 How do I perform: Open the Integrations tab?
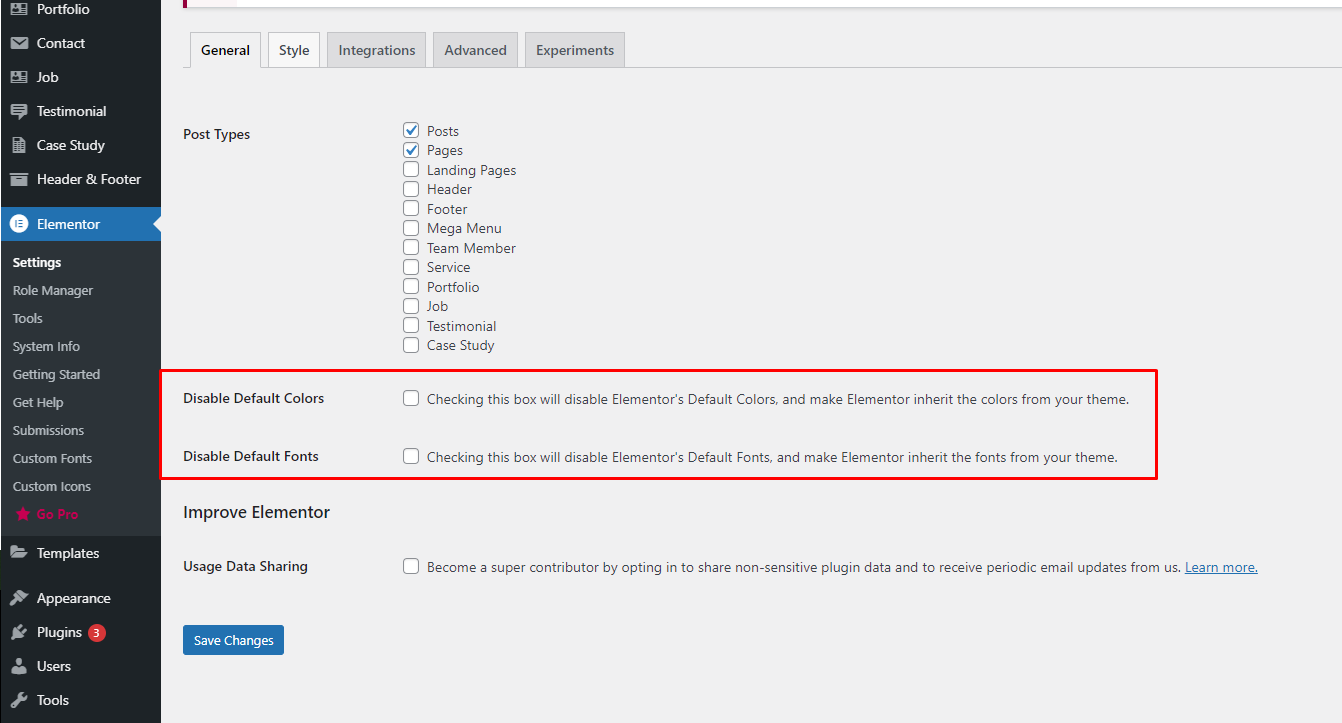click(377, 50)
